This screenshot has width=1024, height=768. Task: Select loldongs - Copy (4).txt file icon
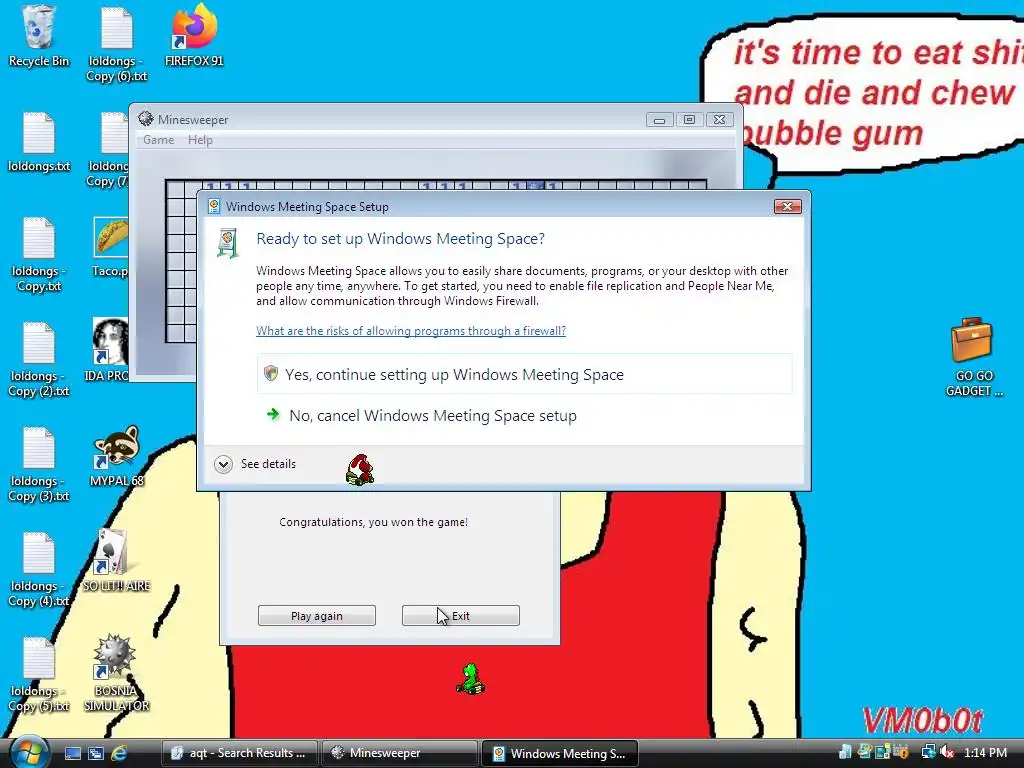[39, 569]
